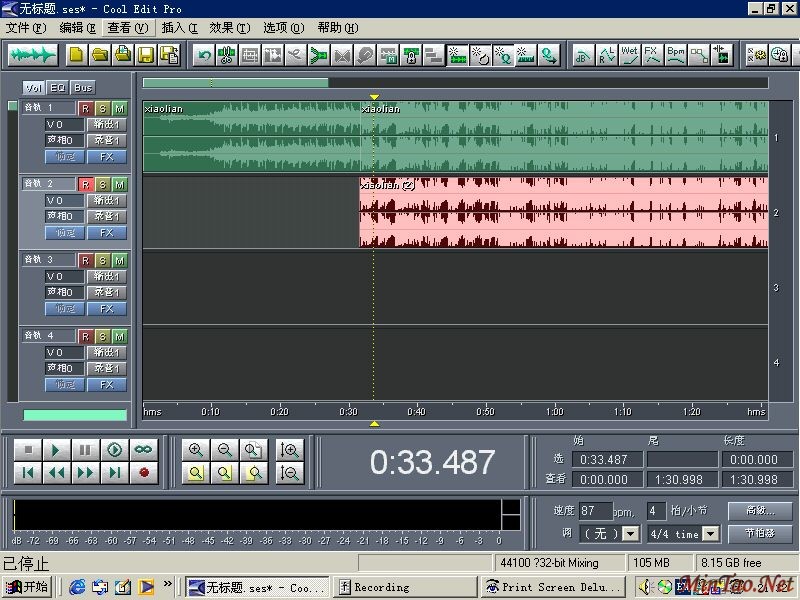Solo track 2 with S button

[102, 184]
